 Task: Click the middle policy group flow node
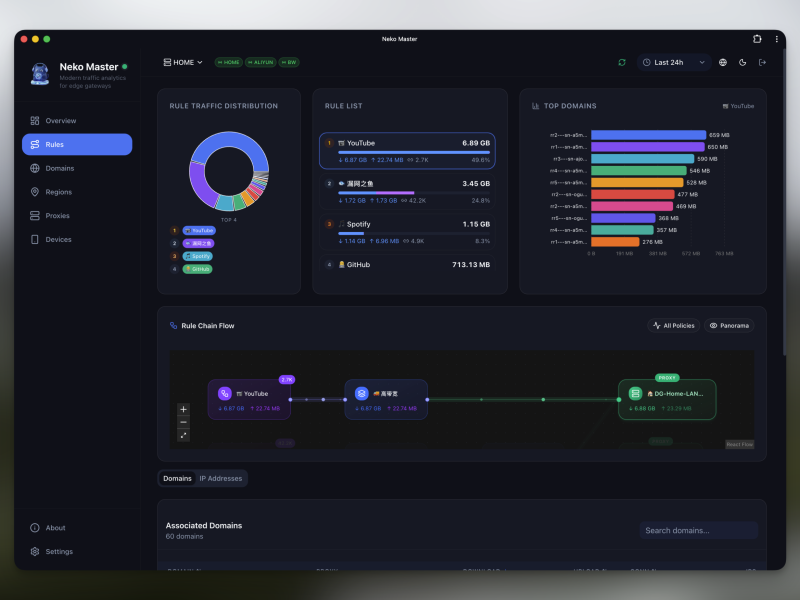[386, 399]
